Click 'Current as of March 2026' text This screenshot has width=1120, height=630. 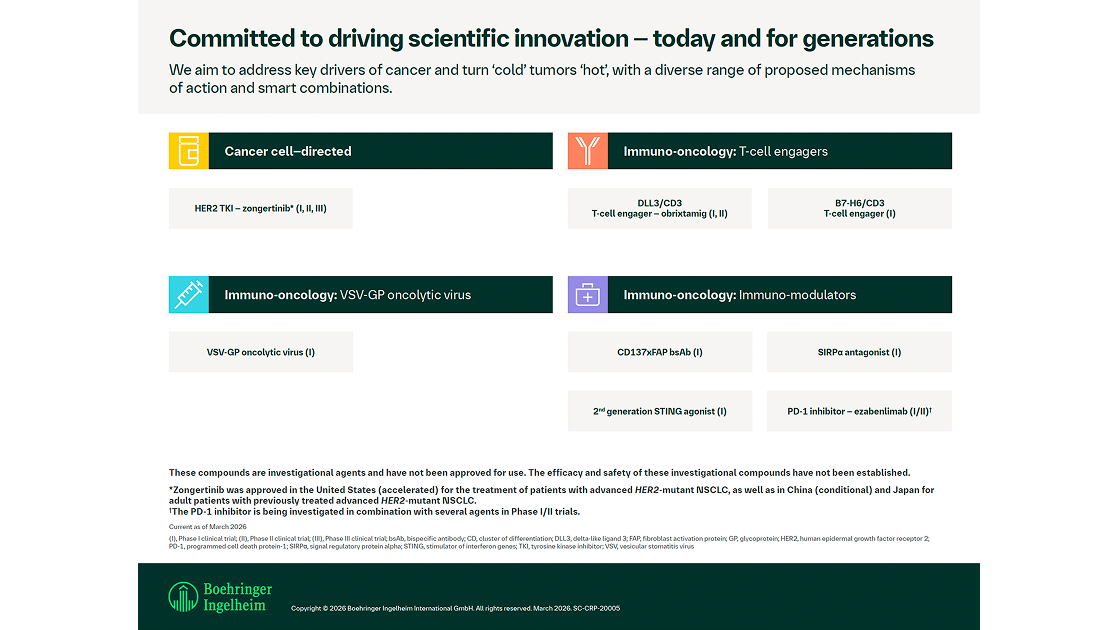[x=208, y=527]
